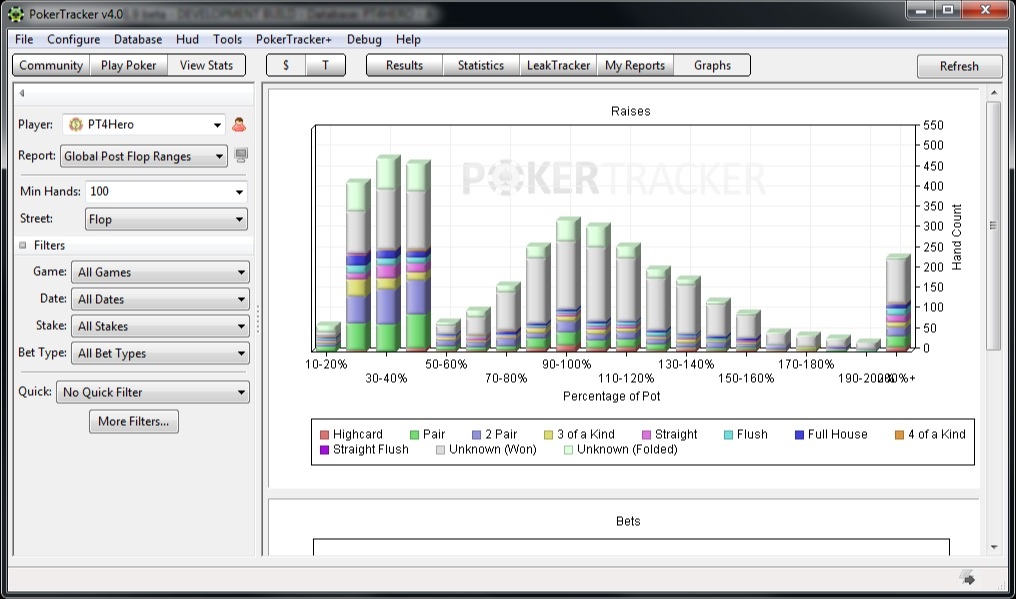Viewport: 1016px width, 599px height.
Task: Click the 30-40% axis label
Action: 386,379
